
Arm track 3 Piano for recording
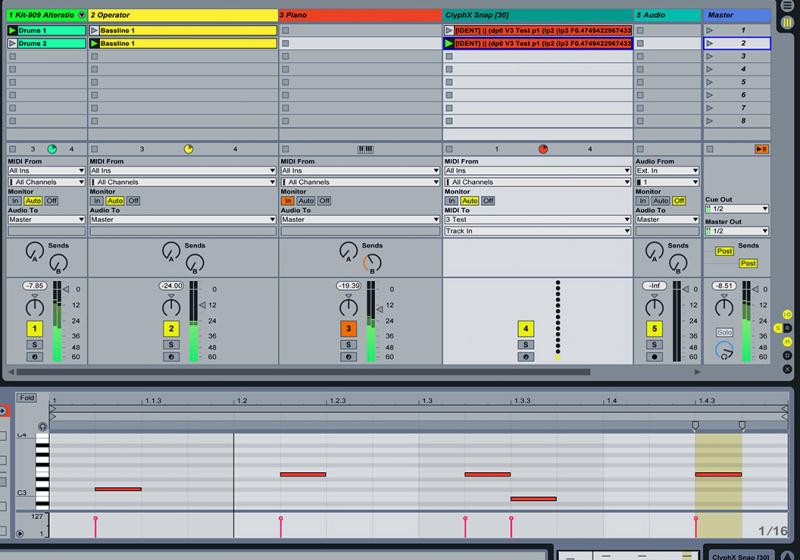point(348,356)
